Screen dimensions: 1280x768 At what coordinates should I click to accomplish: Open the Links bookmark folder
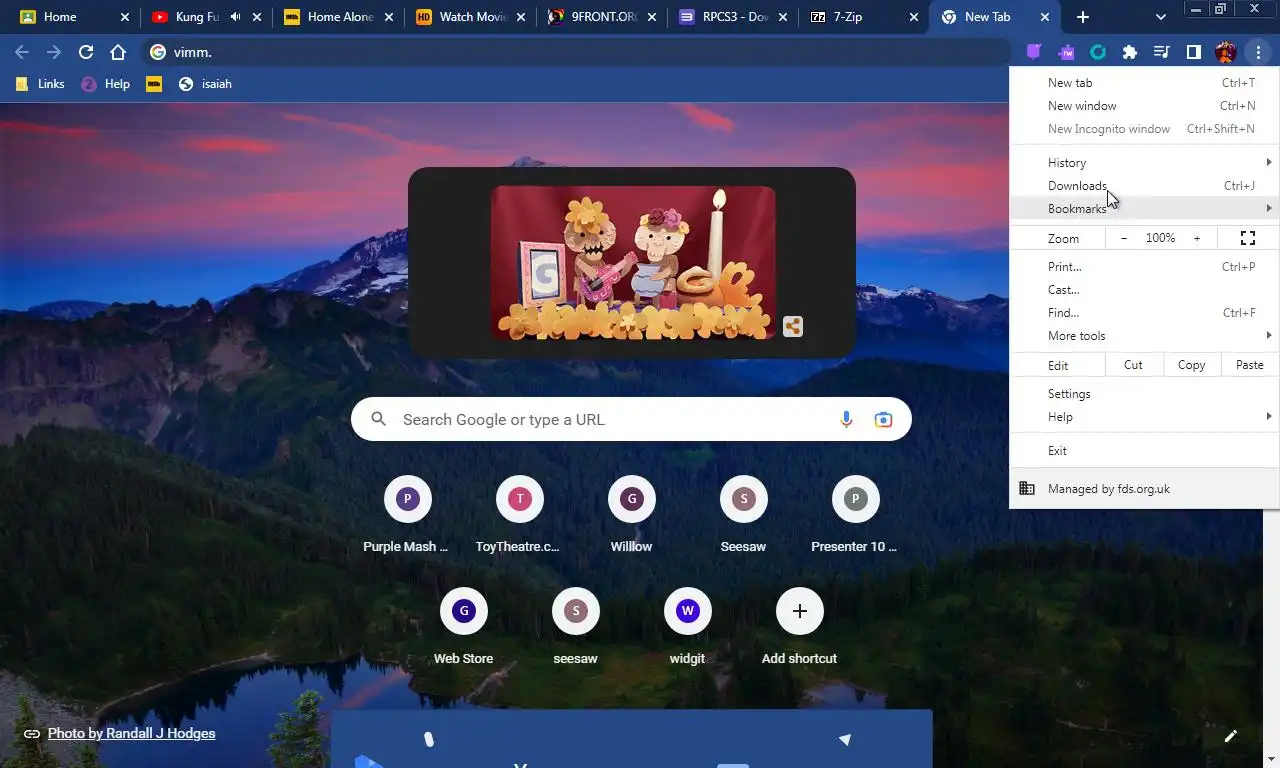pos(41,84)
